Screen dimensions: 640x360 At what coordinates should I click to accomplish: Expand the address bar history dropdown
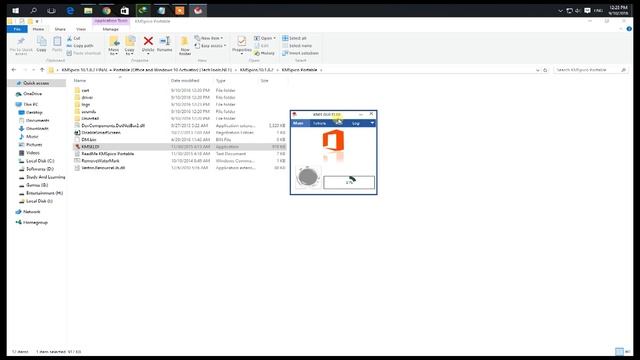538,70
